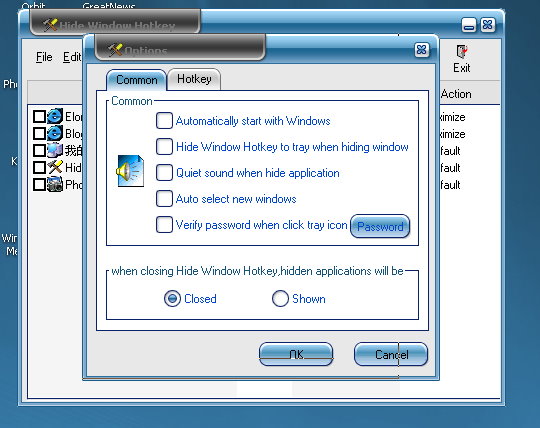This screenshot has width=540, height=428.
Task: Open the Edit menu in main window
Action: pyautogui.click(x=72, y=57)
